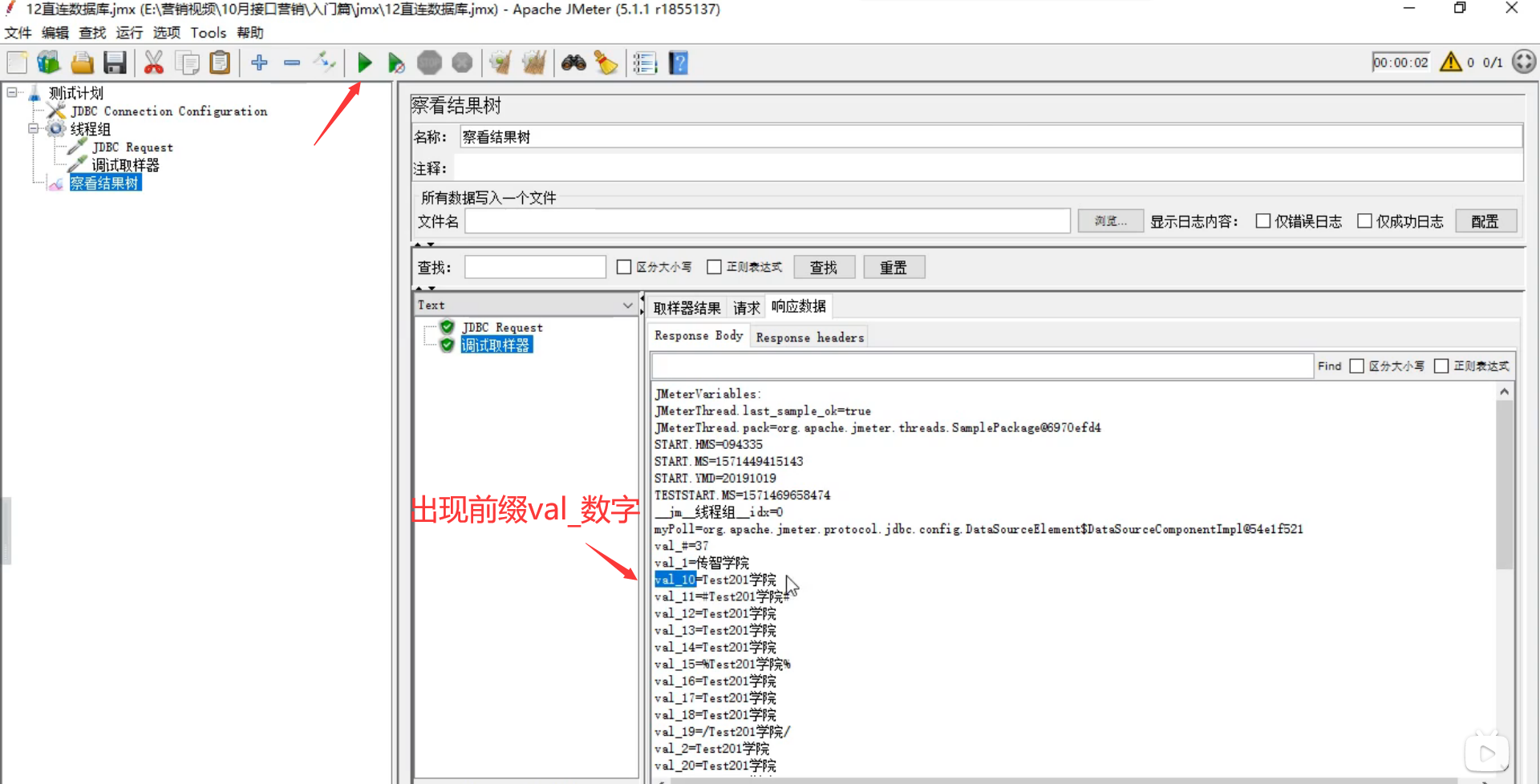Click the 重置 button
1540x784 pixels.
pos(894,267)
